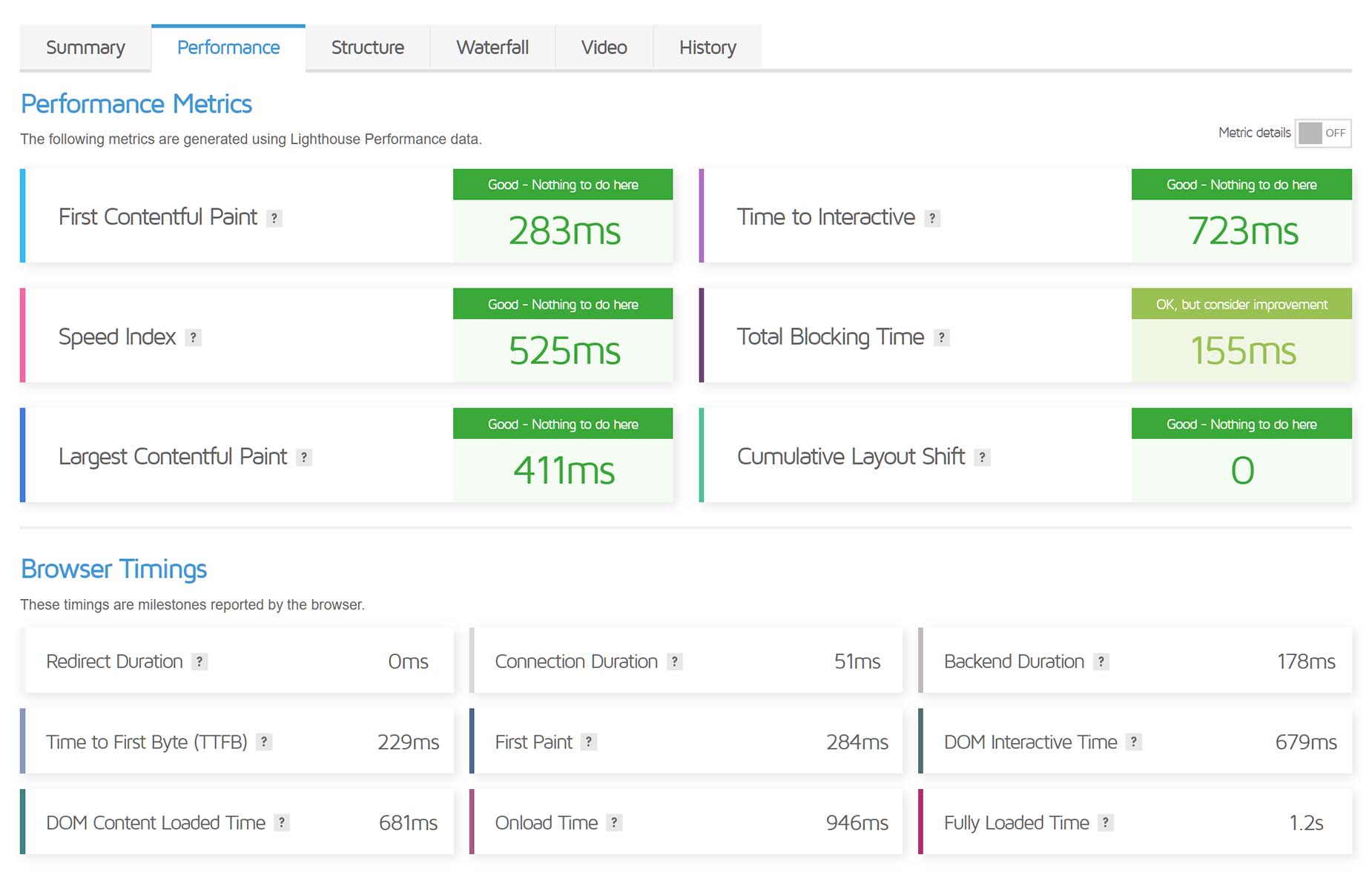Viewport: 1372px width, 889px height.
Task: Open help icon next to Time to Interactive
Action: click(x=932, y=218)
